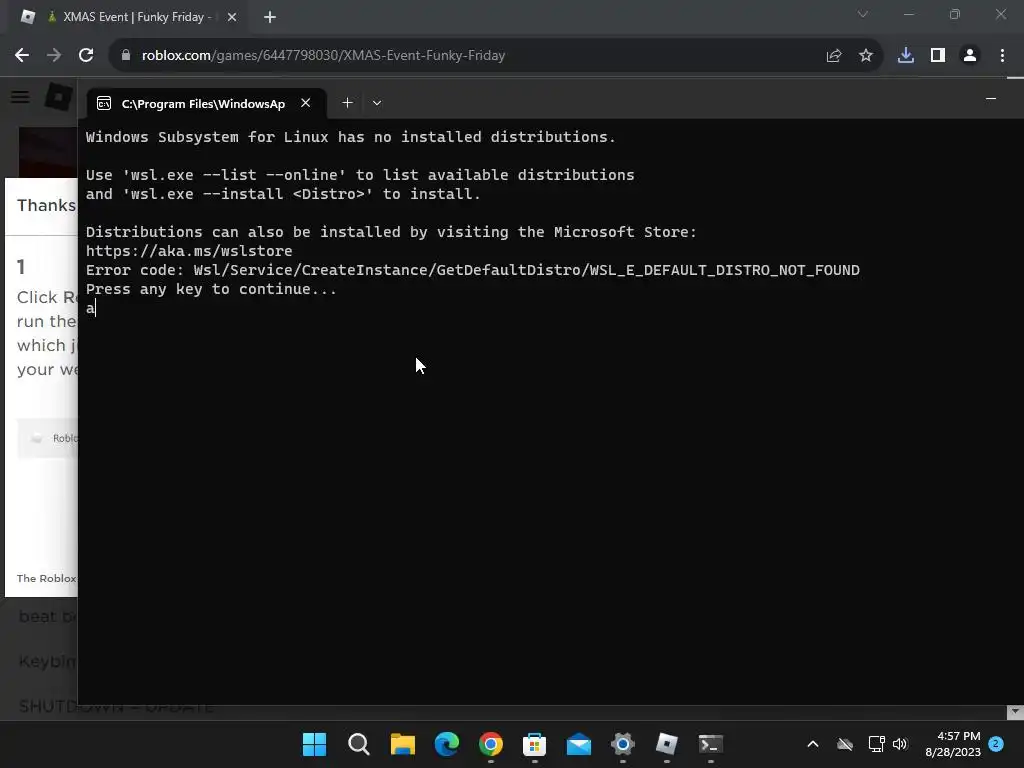
Task: Open Chrome tab search chevron
Action: pos(863,14)
